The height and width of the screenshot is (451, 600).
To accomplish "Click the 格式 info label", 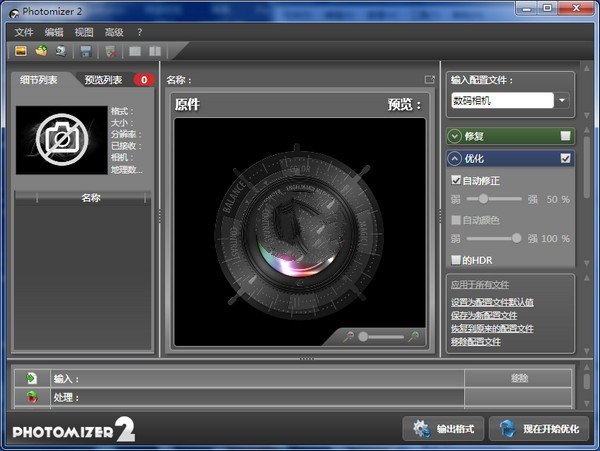I will coord(122,111).
